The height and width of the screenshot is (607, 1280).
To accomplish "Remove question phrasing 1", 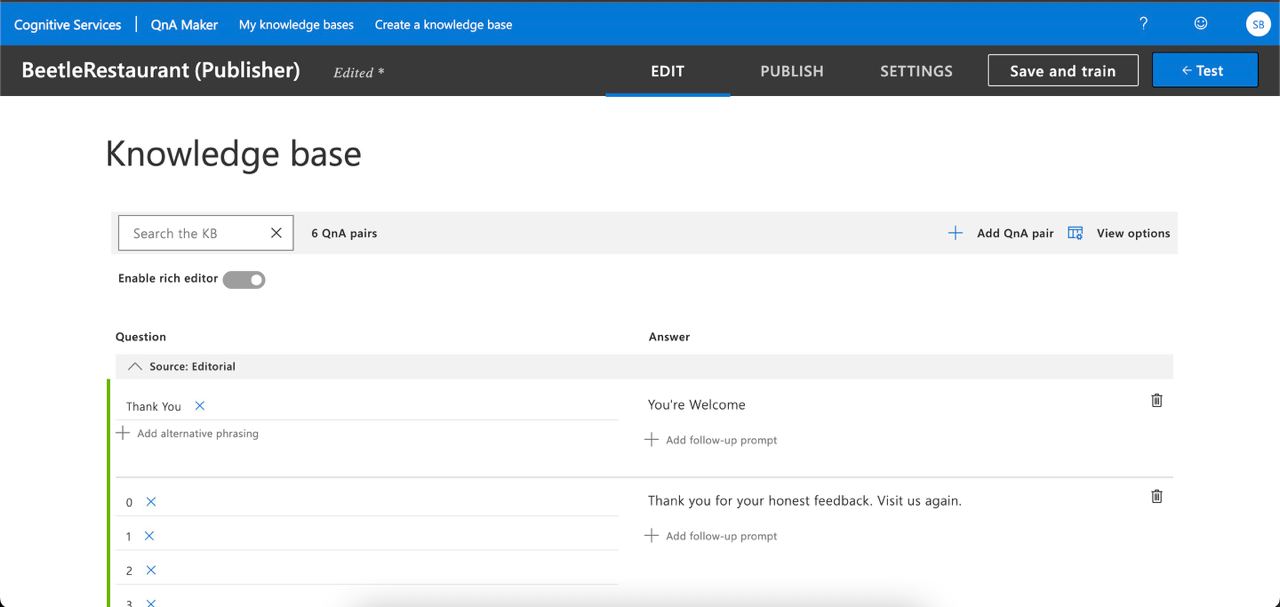I will coord(149,536).
